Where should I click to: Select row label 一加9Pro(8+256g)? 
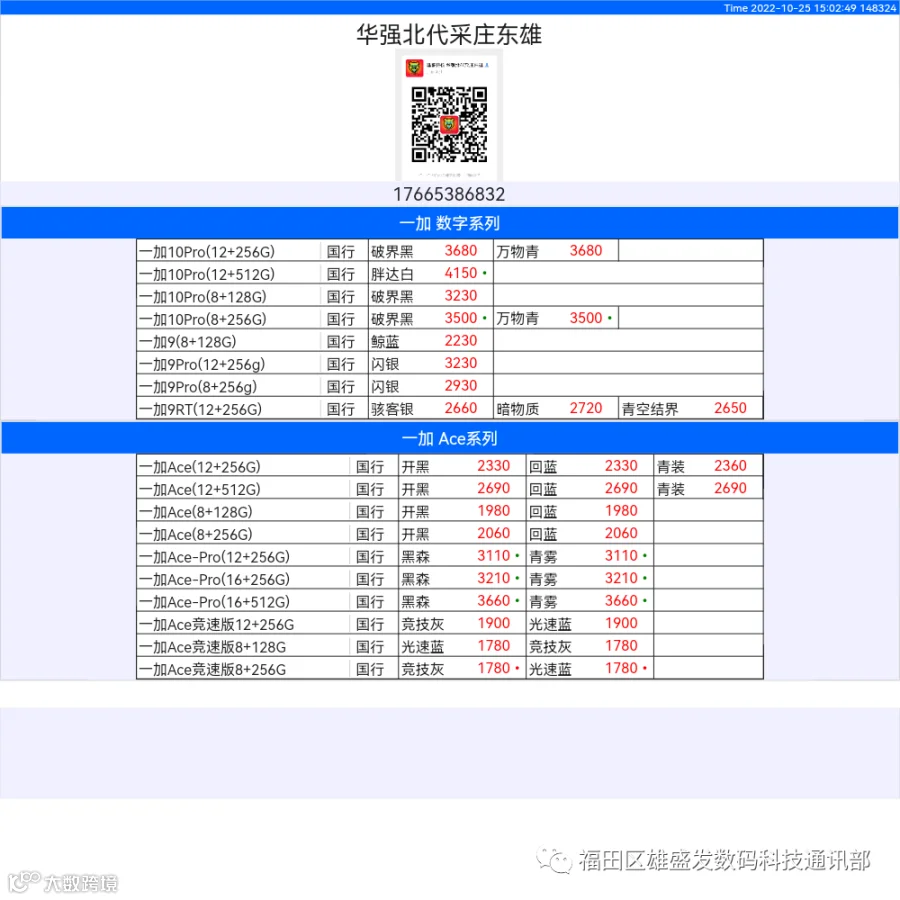pos(198,386)
